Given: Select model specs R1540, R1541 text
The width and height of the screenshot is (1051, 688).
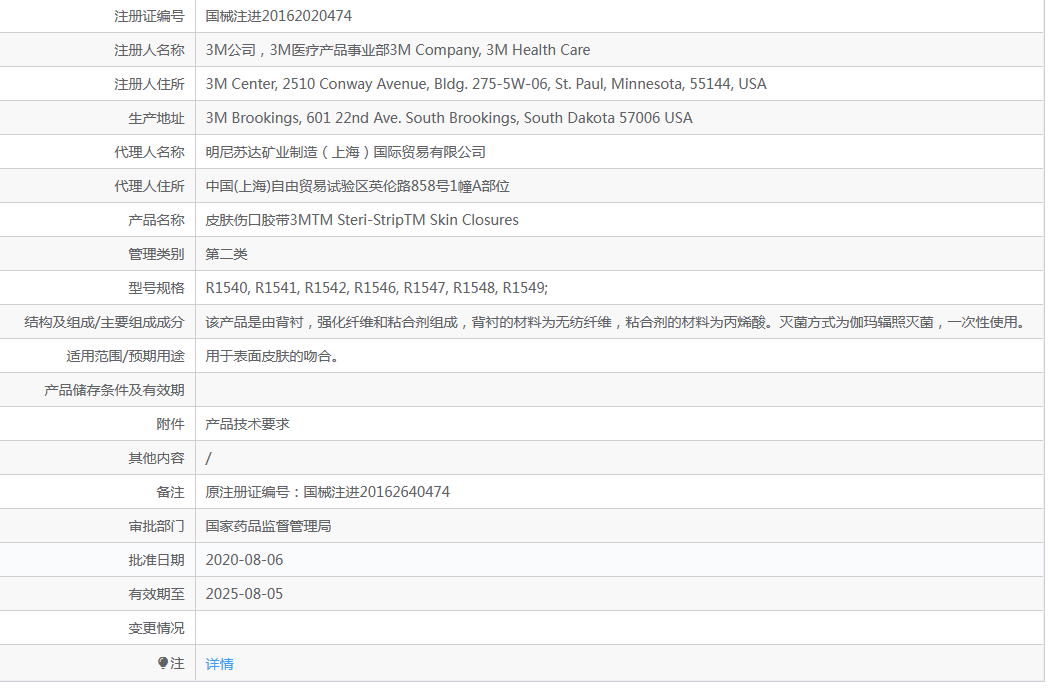Looking at the screenshot, I should [376, 288].
